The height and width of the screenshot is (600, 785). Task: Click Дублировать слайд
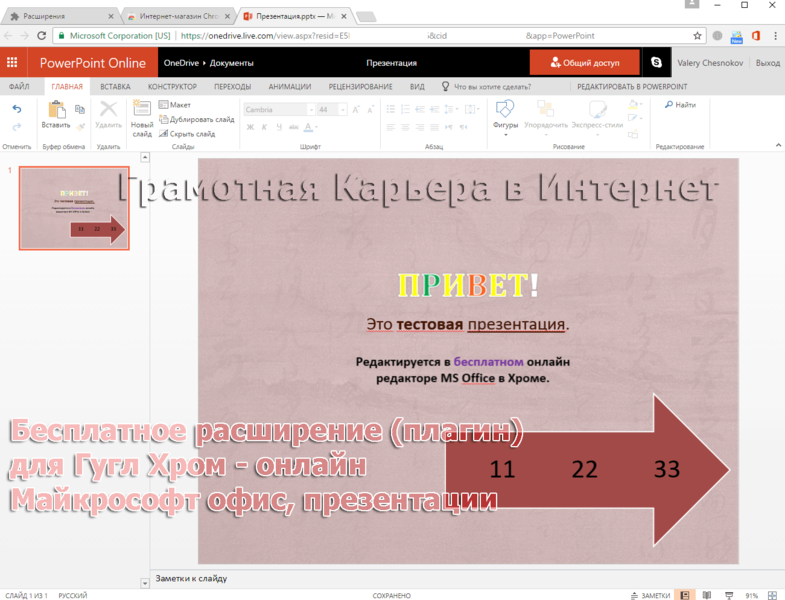click(196, 119)
